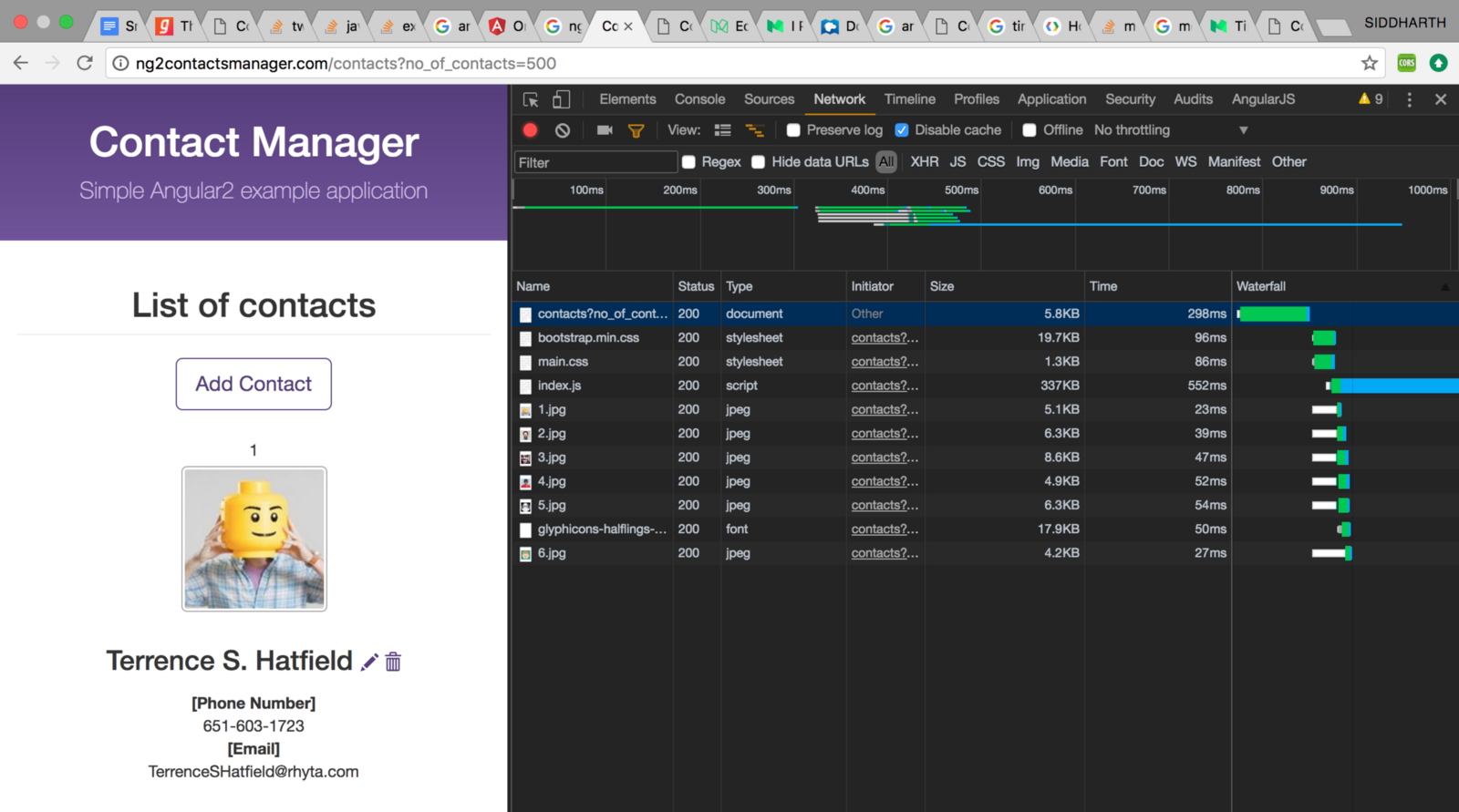This screenshot has width=1459, height=812.
Task: Click the capture screenshots camera icon
Action: tap(604, 130)
